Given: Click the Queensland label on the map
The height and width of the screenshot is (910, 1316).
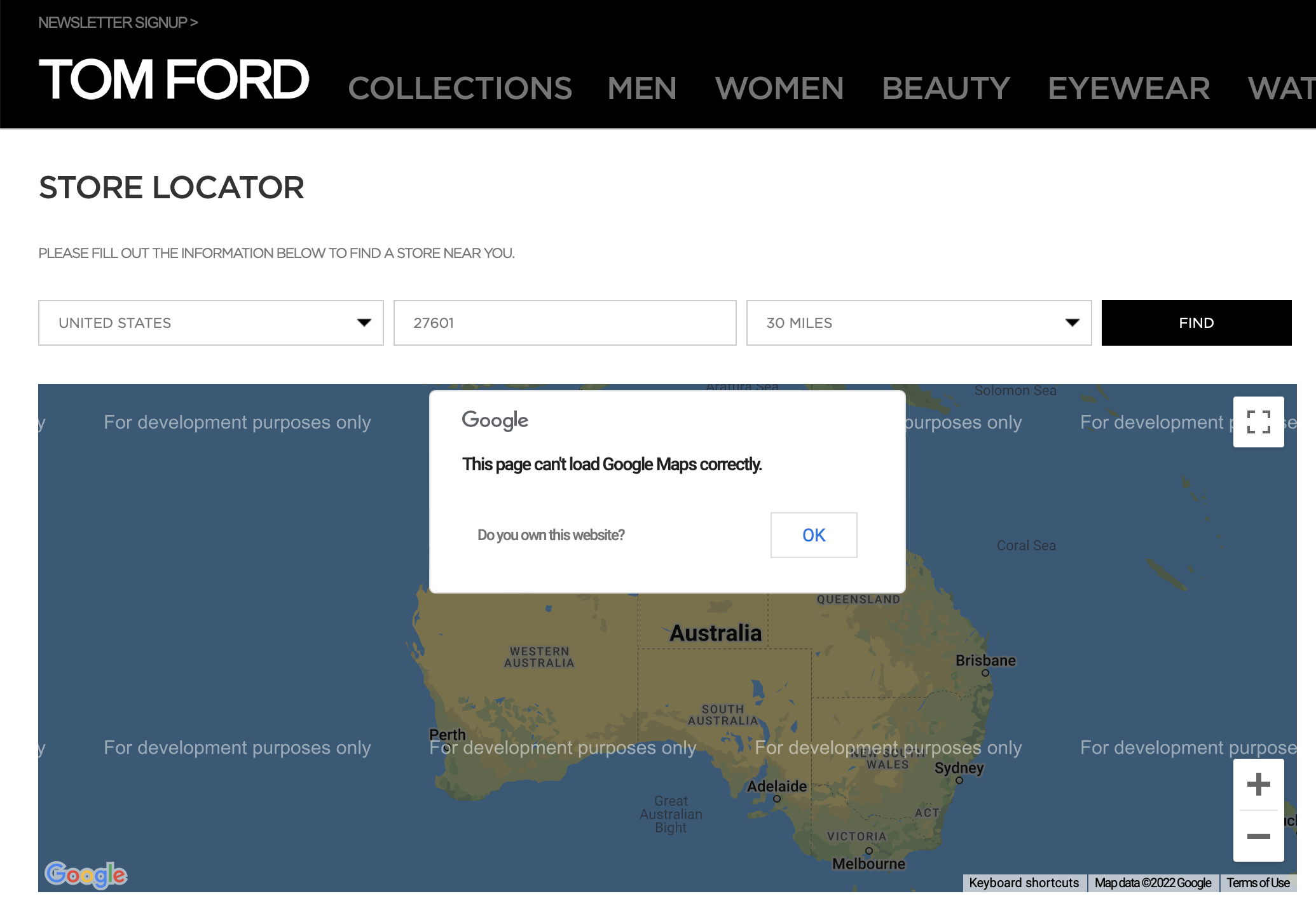Looking at the screenshot, I should tap(858, 599).
